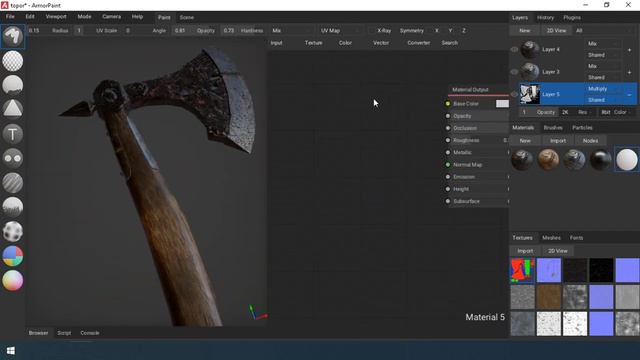Select the Brush tool in the left toolbar
Viewport: 640px width, 360px height.
(x=13, y=37)
